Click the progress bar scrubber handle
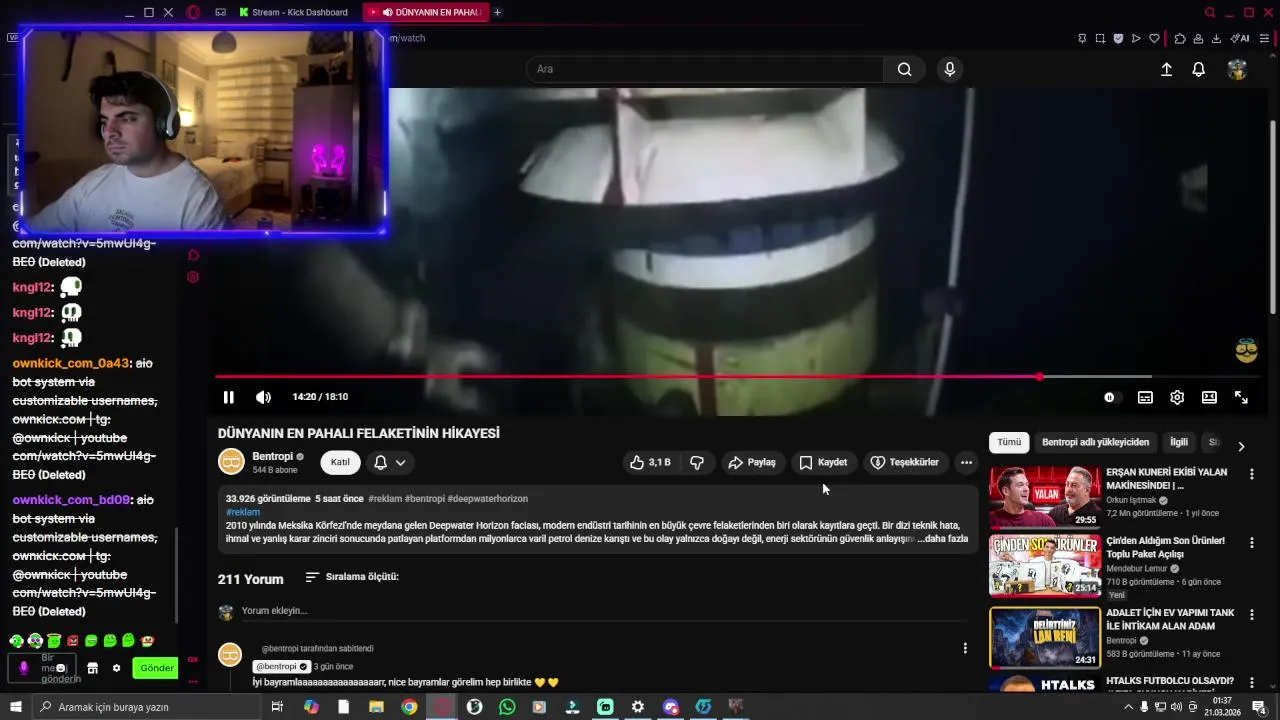This screenshot has height=720, width=1280. click(x=1040, y=377)
